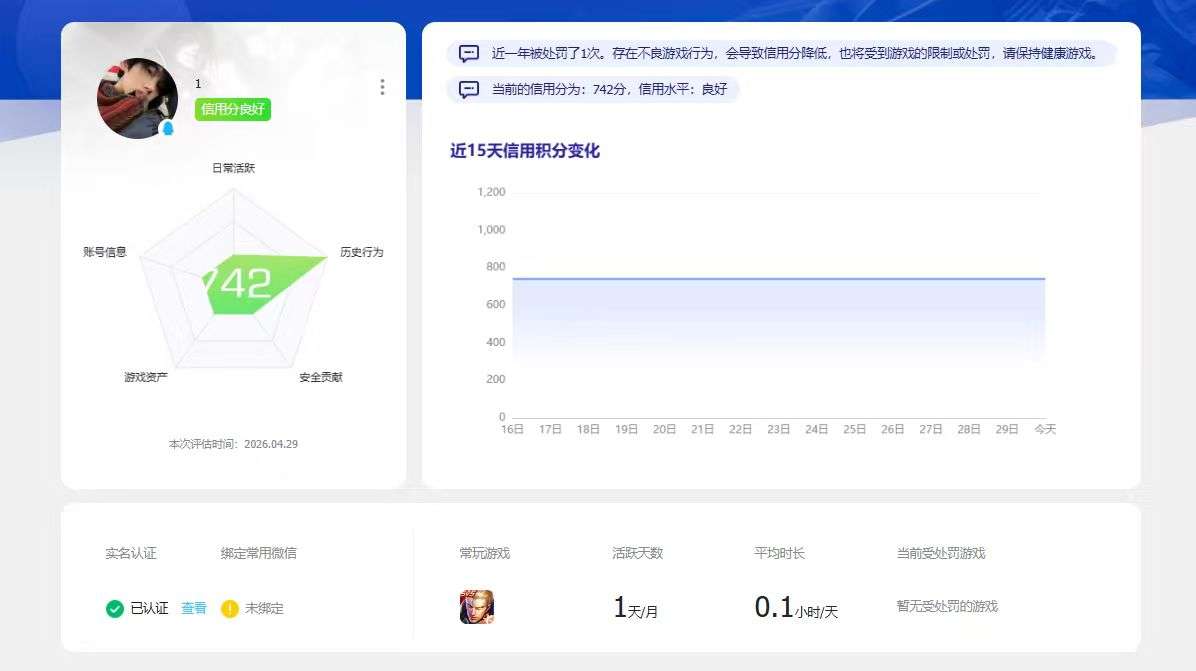Open the 查看 link for real-name verification
1196x671 pixels.
point(194,608)
